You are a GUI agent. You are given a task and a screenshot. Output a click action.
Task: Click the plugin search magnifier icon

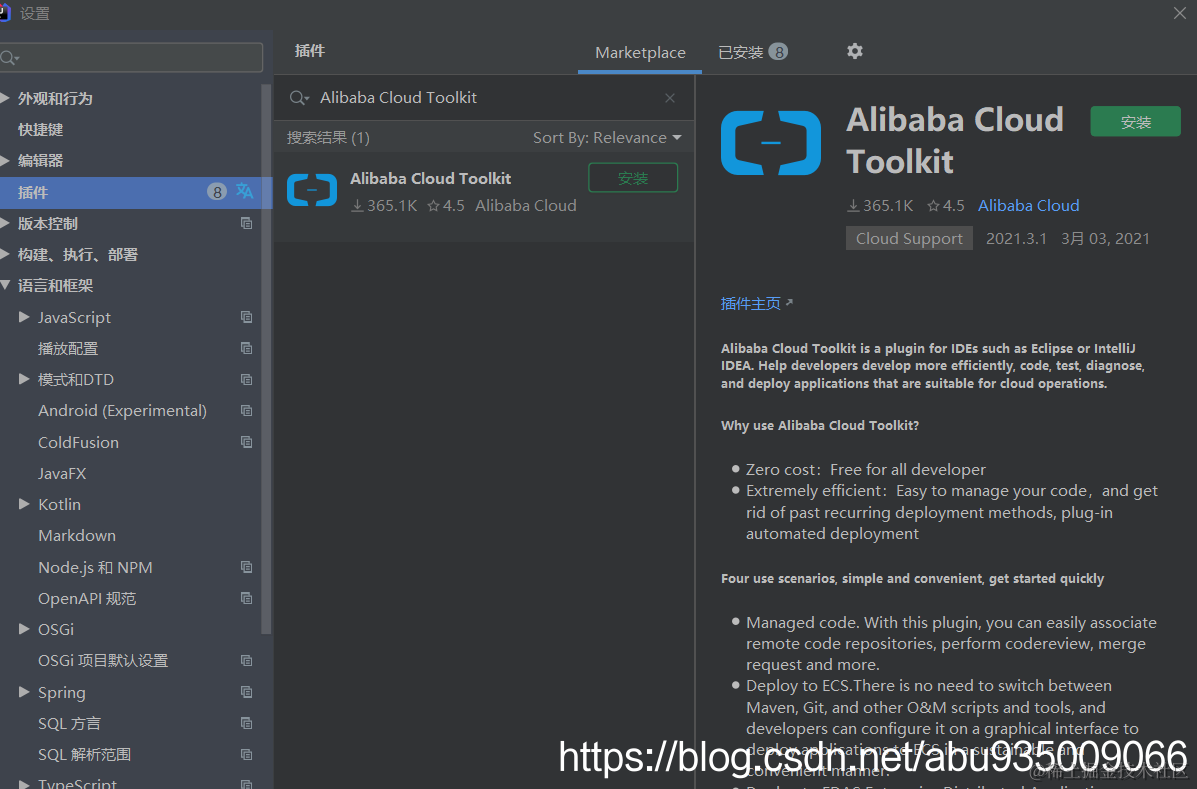point(298,98)
